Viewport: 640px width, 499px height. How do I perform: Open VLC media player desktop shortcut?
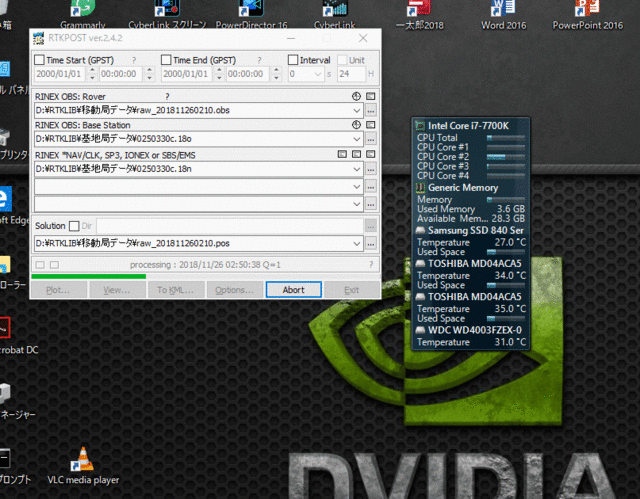[x=83, y=465]
